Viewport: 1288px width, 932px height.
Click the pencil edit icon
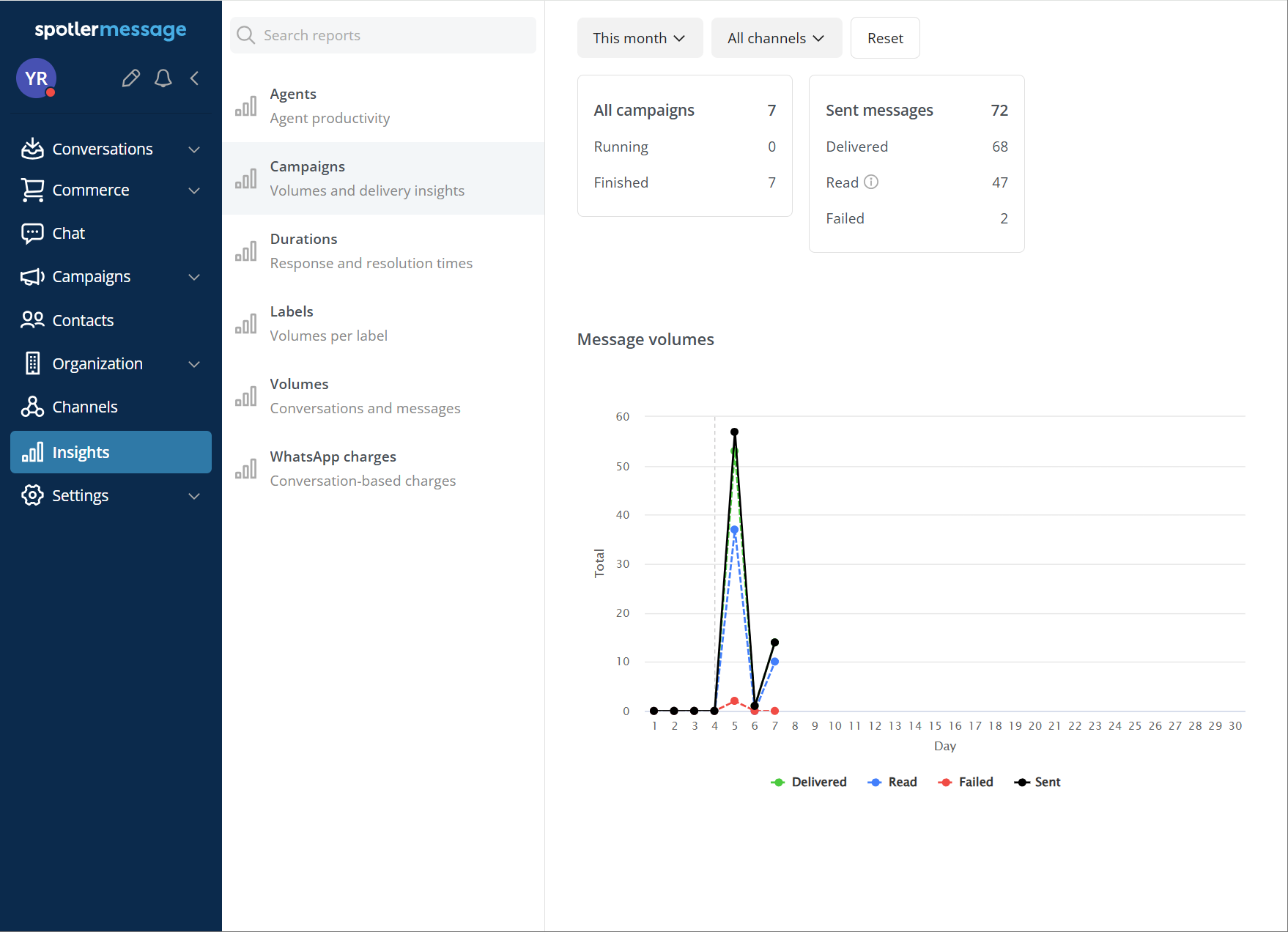tap(131, 78)
